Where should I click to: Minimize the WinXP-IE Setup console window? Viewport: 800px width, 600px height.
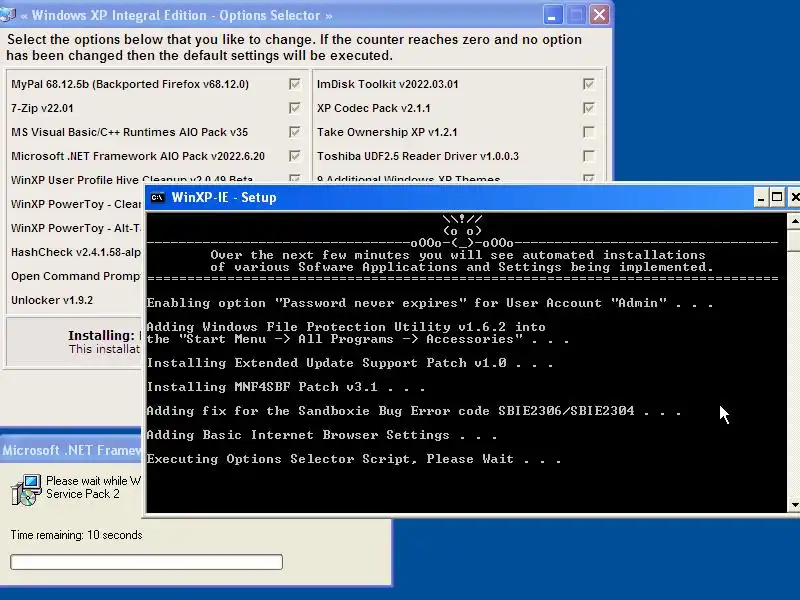pos(761,197)
